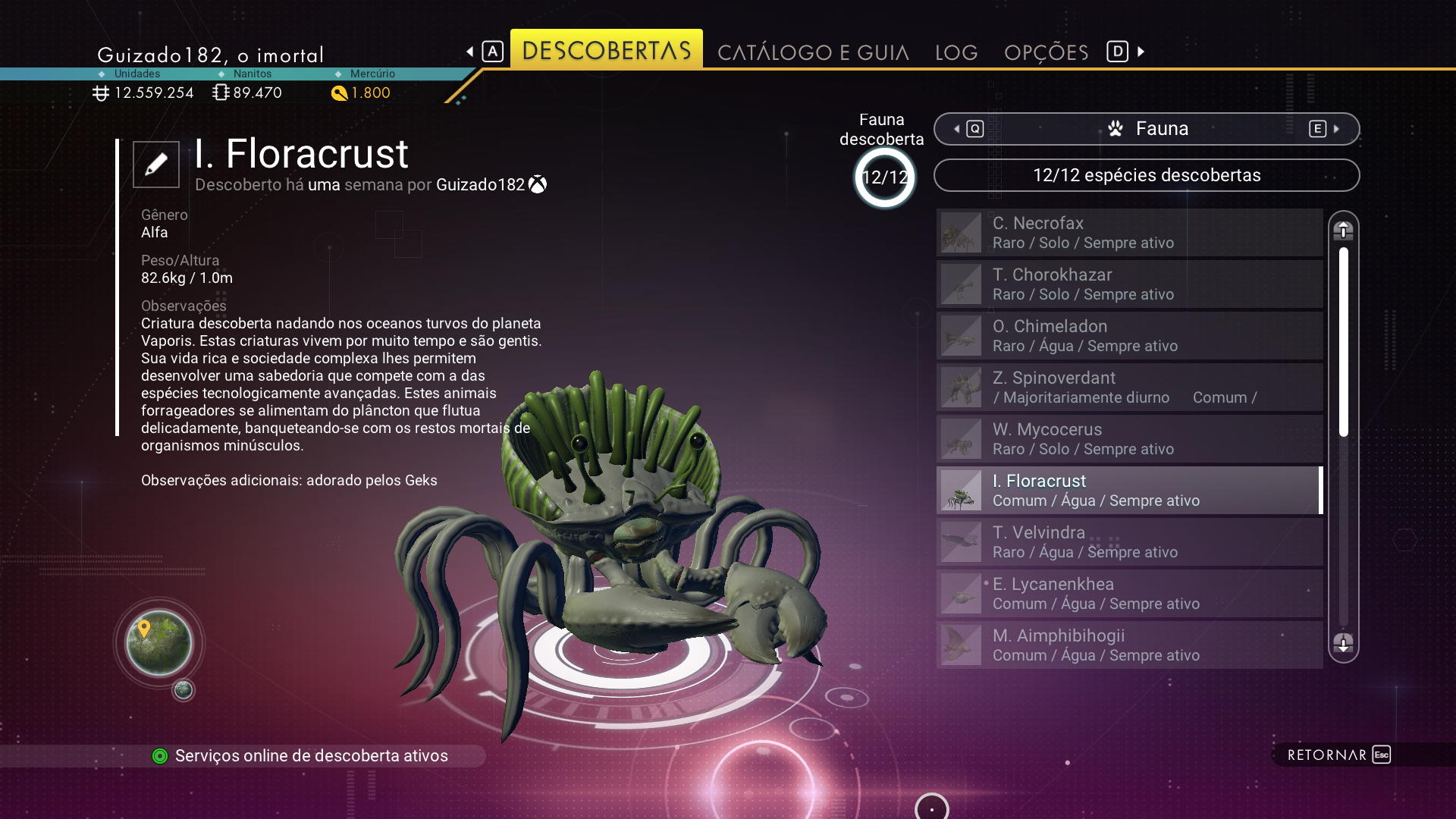
Task: Click the pencil rename icon
Action: point(156,164)
